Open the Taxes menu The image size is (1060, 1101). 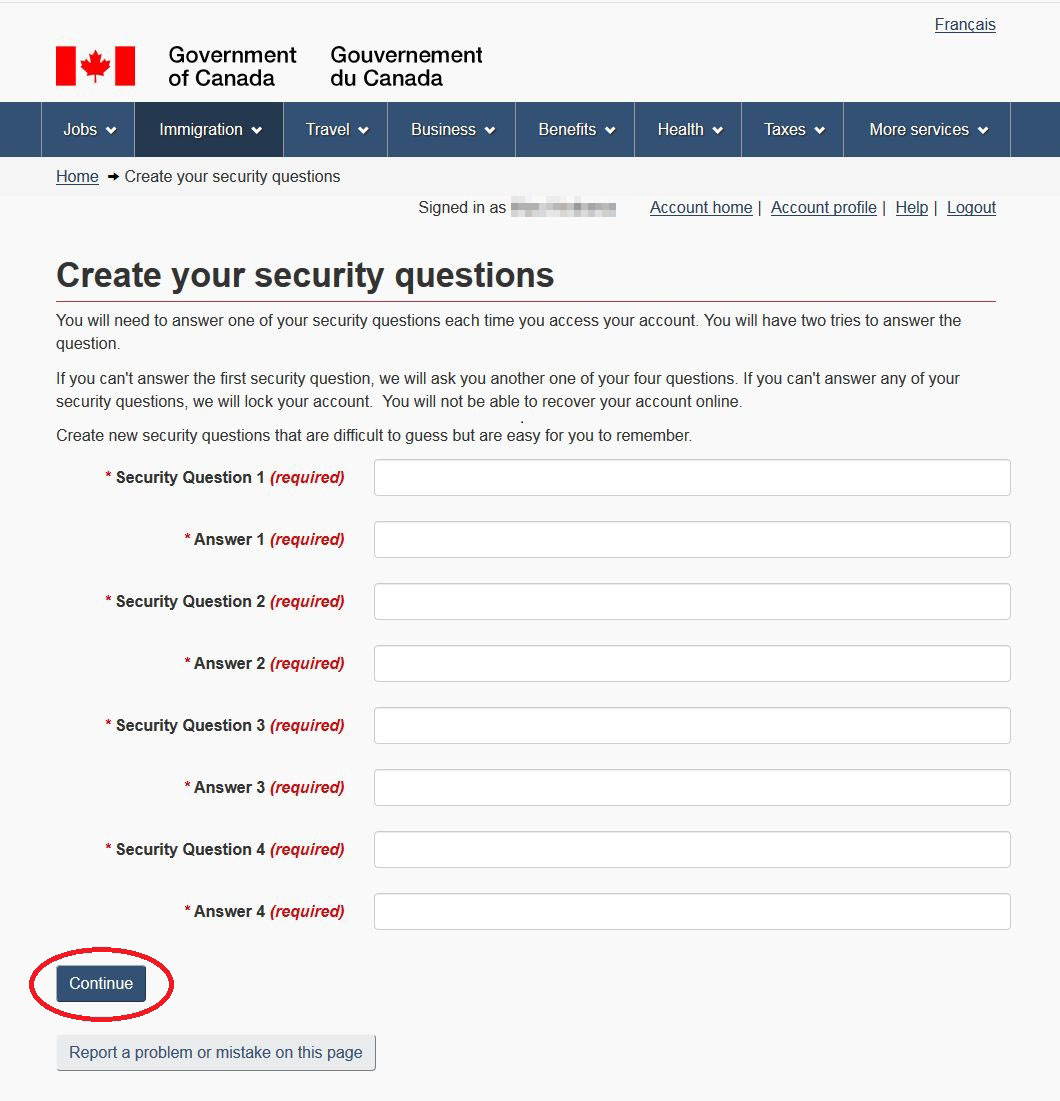[793, 130]
